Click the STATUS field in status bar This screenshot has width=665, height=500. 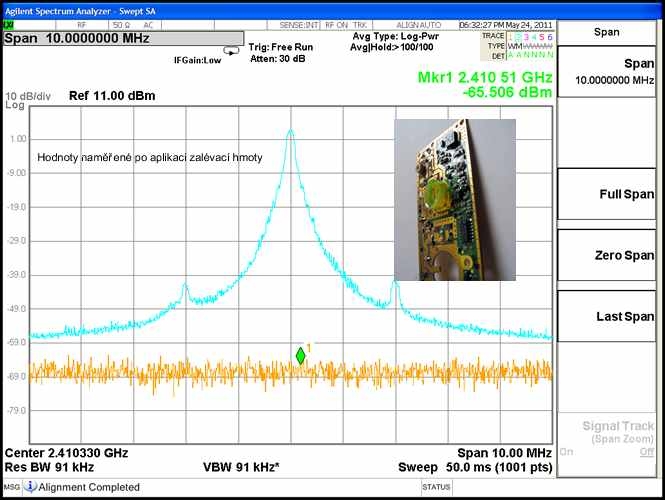436,487
